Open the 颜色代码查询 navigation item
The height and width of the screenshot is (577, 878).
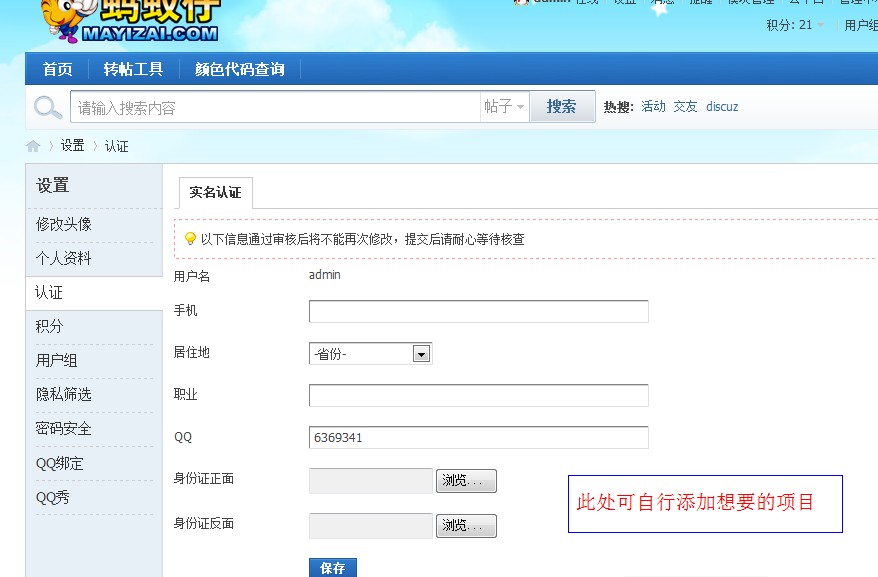coord(240,69)
